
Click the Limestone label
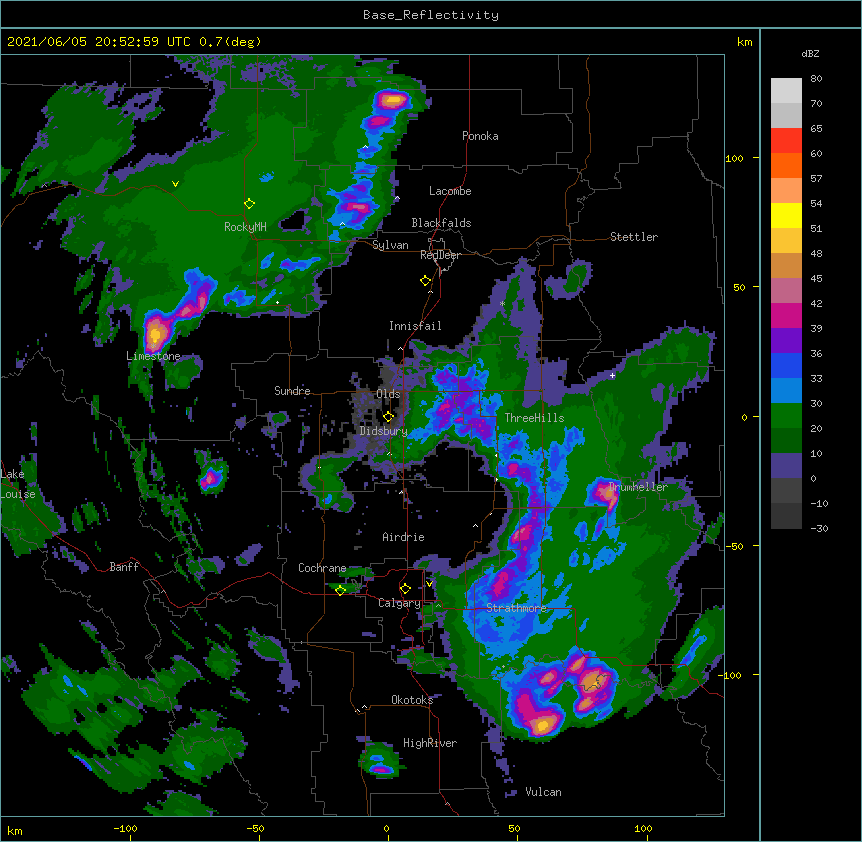[x=153, y=356]
